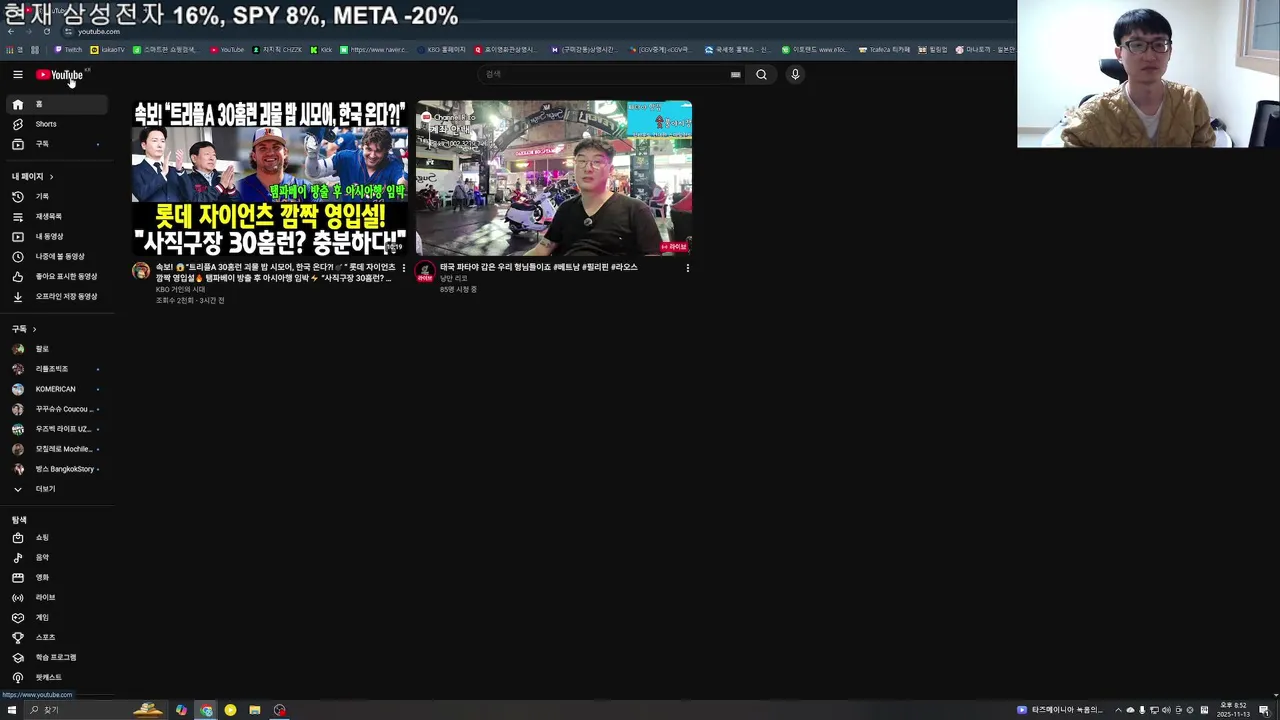
Task: Open 쇼핑 in the explore section
Action: (57, 537)
